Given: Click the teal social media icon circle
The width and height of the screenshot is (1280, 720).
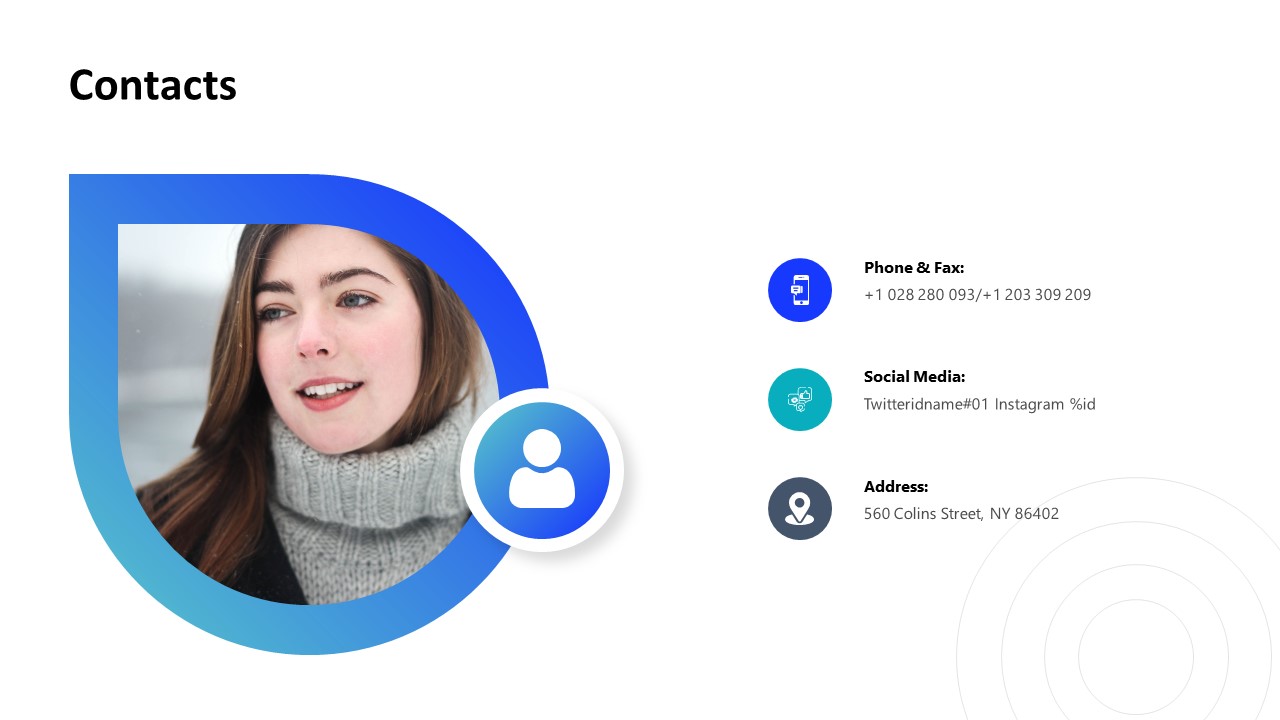Looking at the screenshot, I should point(800,399).
